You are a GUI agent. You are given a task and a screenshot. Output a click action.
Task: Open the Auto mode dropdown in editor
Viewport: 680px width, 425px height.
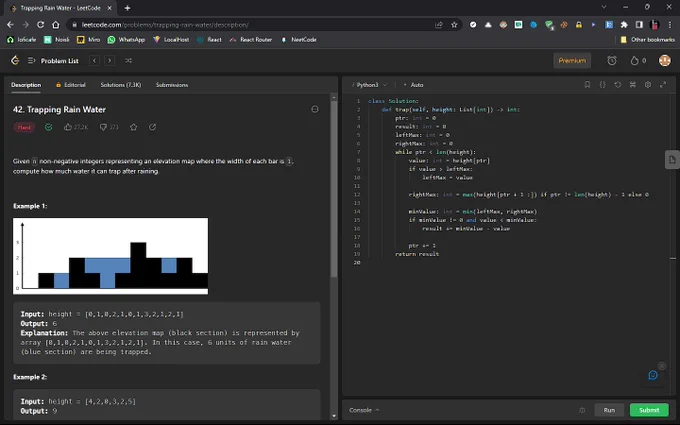tap(413, 85)
